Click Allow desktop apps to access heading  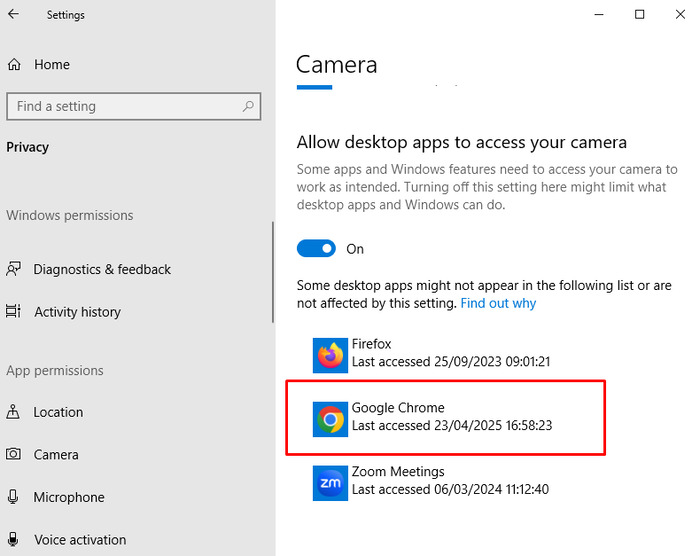click(462, 142)
